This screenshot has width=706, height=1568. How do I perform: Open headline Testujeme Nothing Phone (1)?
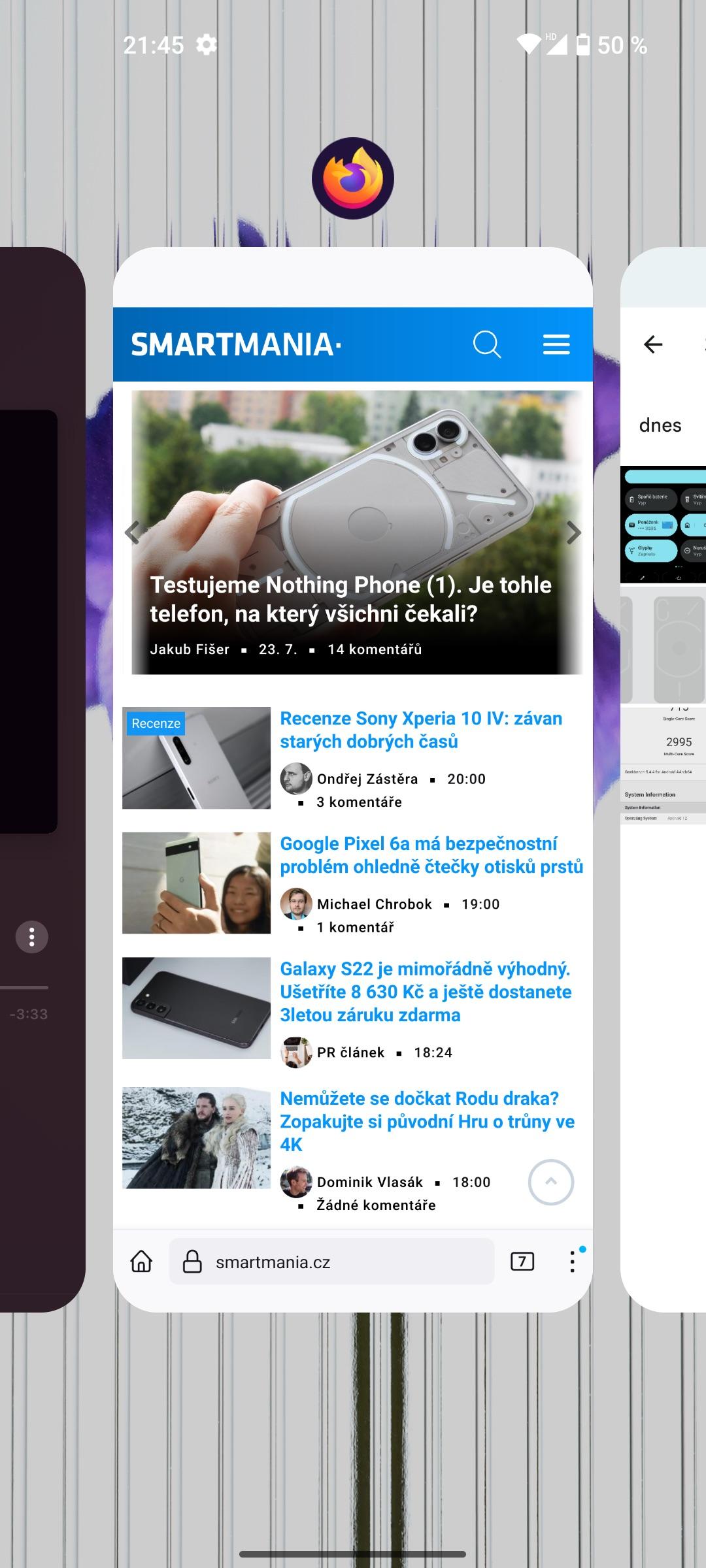pyautogui.click(x=351, y=599)
